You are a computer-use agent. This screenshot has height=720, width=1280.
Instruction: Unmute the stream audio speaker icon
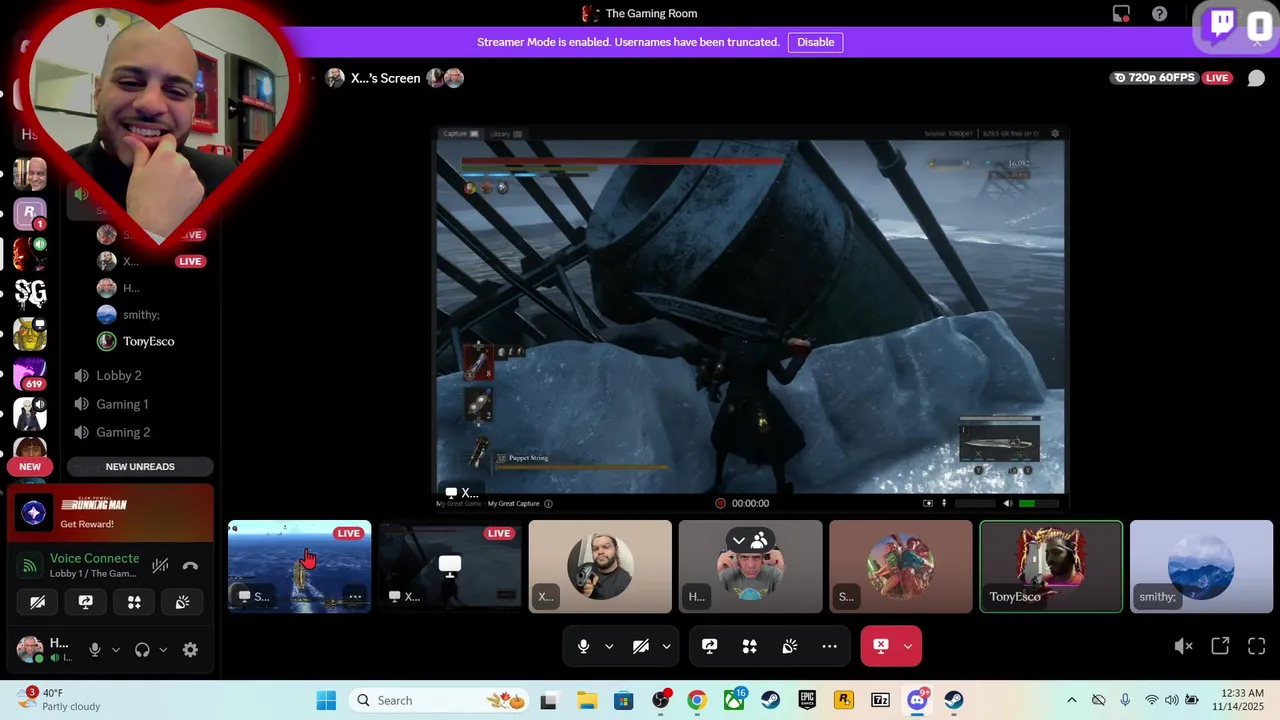tap(1183, 646)
